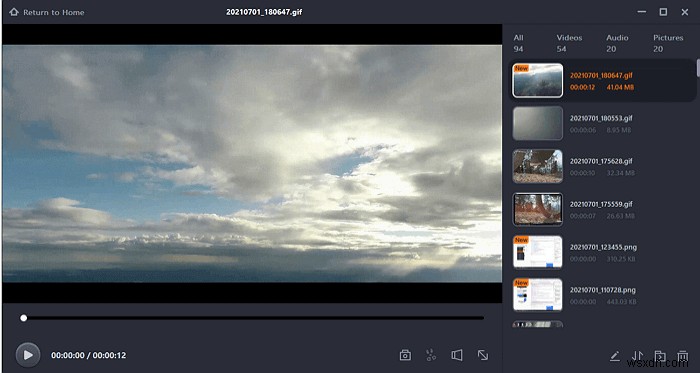This screenshot has height=373, width=700.
Task: Maximize the player window
Action: 663,12
